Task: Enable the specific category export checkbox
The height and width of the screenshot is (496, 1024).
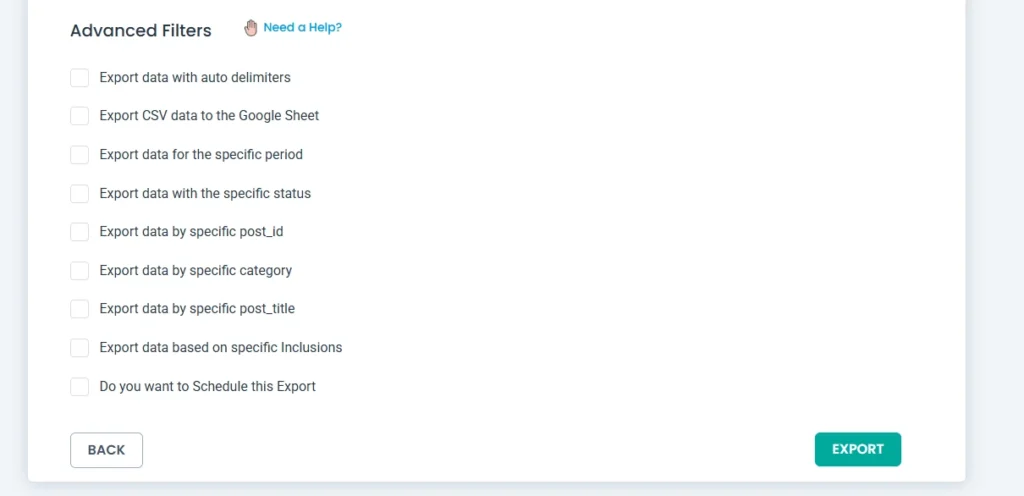Action: (80, 271)
